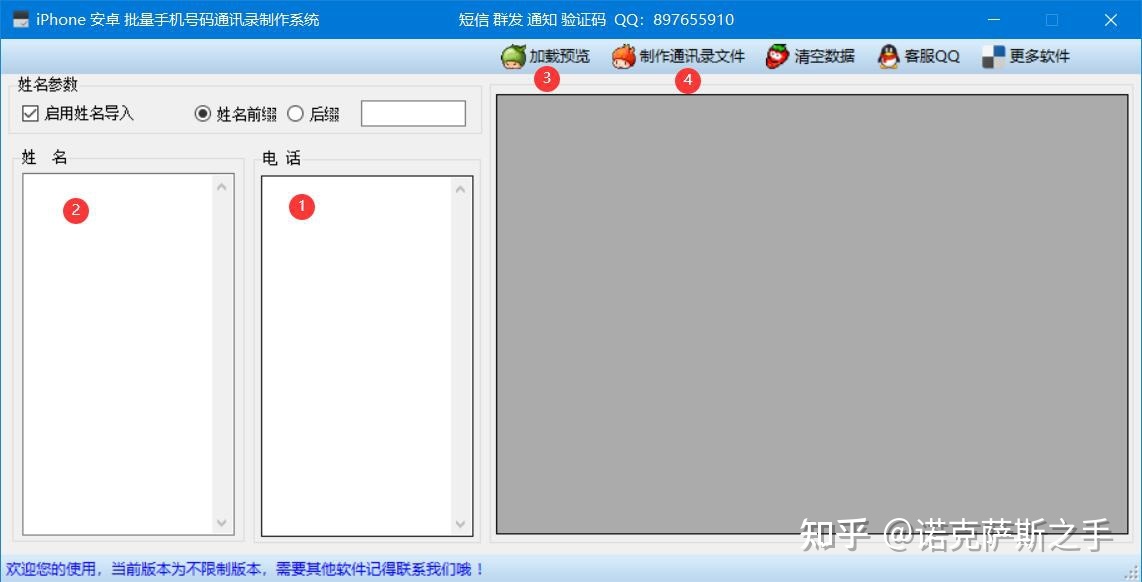Click the penguin 客服QQ icon

tap(889, 57)
